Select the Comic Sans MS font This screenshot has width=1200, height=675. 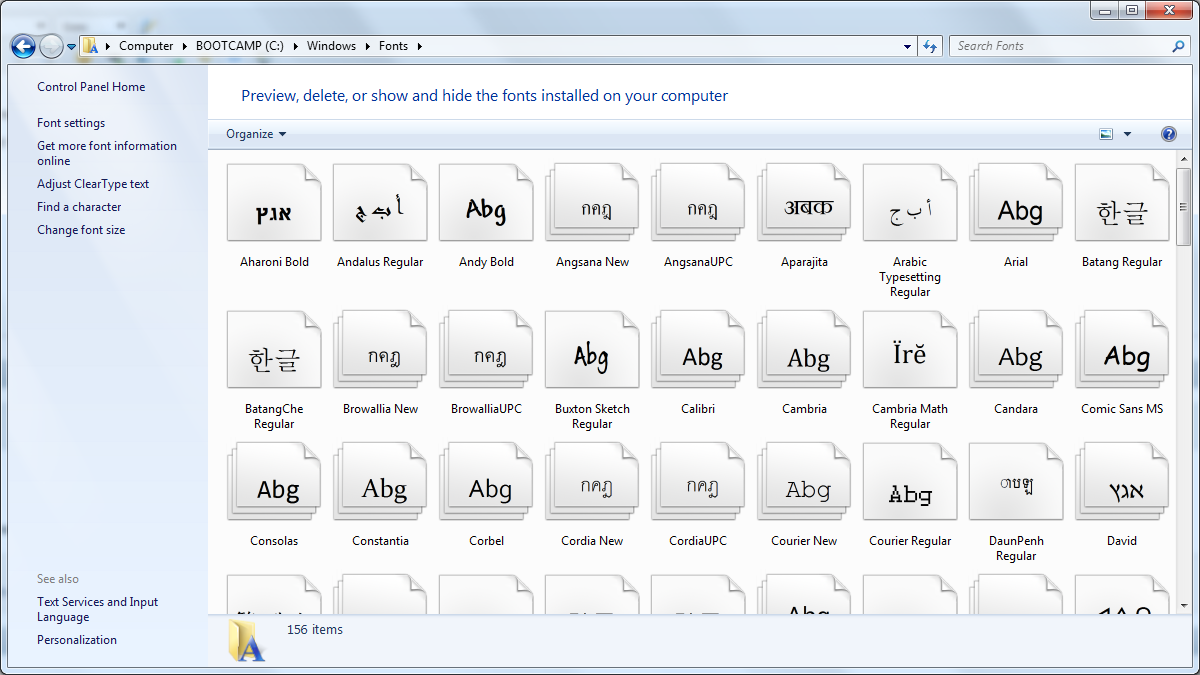[1121, 349]
